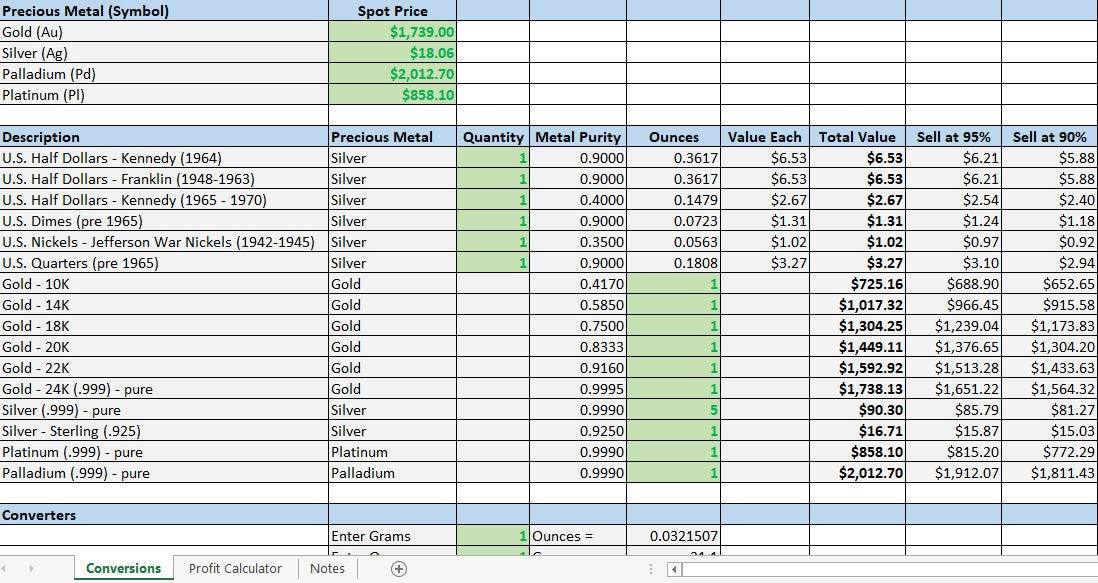
Task: Click the Total Value cell for Gold - 24K
Action: 857,389
